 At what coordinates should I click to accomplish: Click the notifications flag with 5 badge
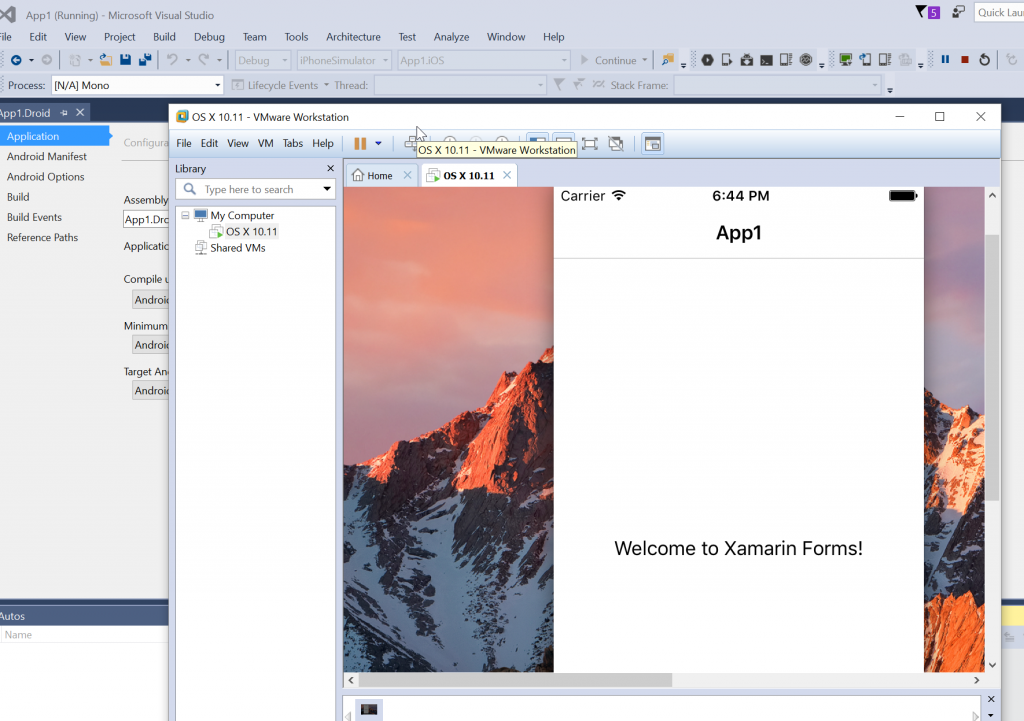(x=928, y=12)
